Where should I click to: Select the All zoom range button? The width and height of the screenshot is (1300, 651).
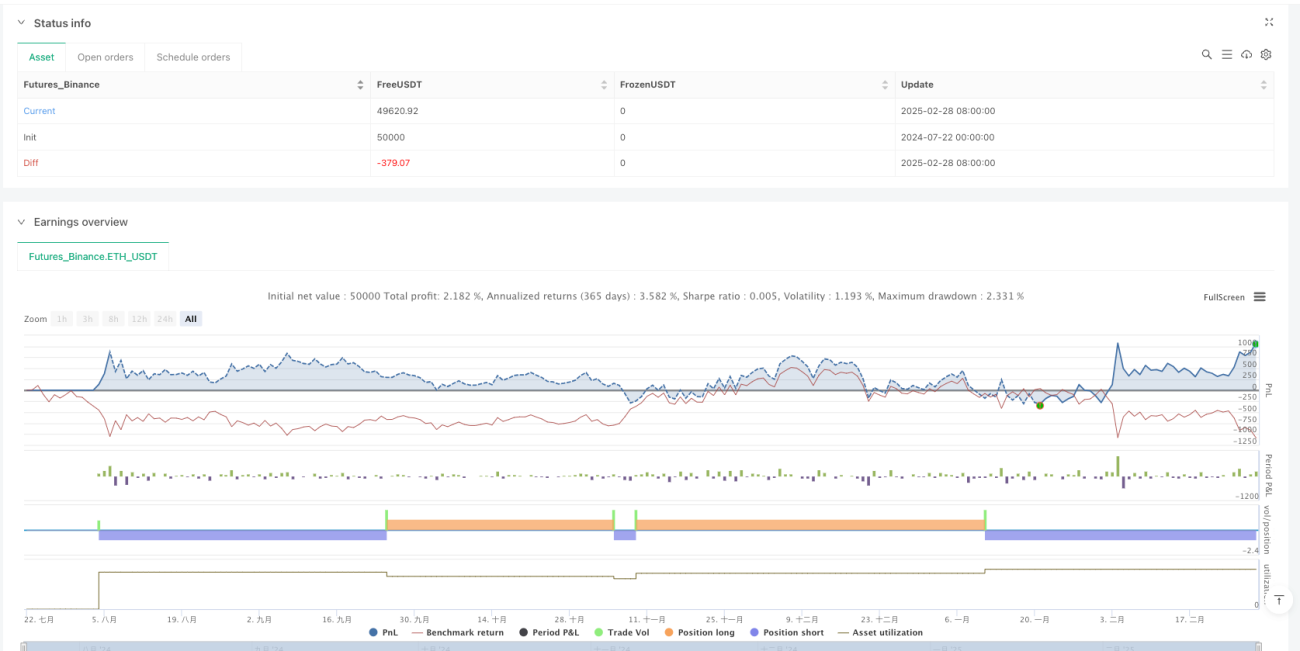191,319
